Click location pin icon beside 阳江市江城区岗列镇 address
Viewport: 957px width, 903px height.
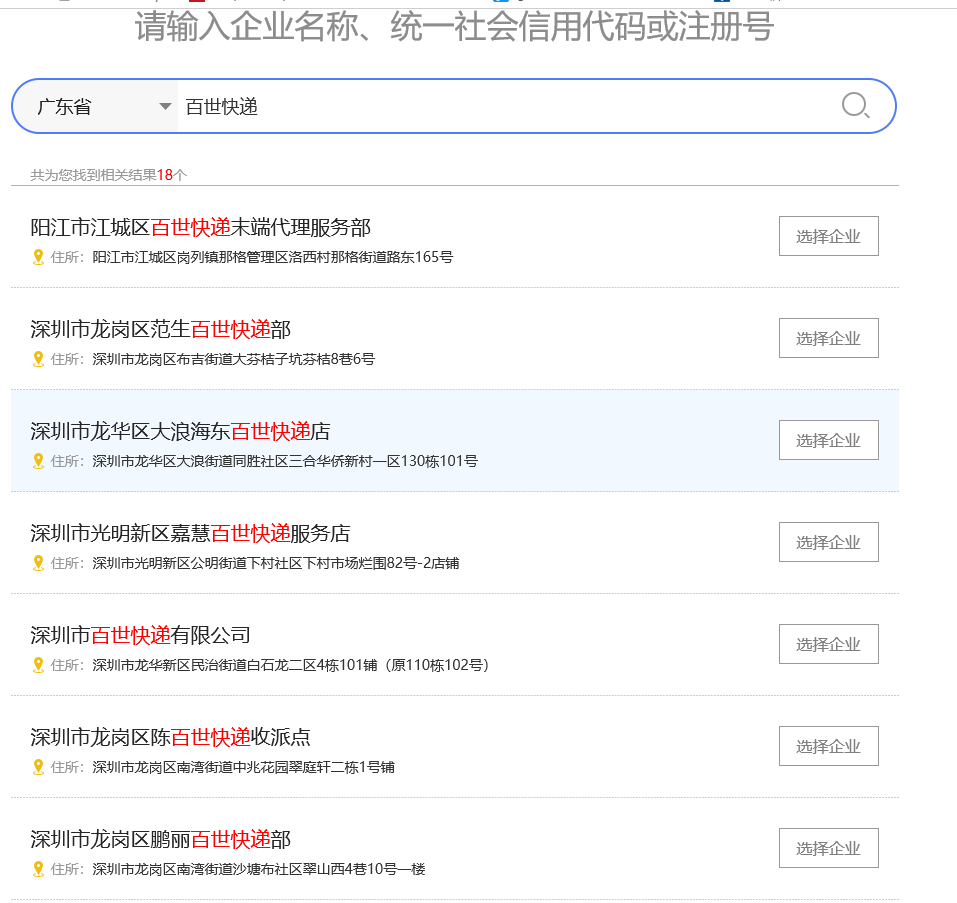pyautogui.click(x=38, y=257)
